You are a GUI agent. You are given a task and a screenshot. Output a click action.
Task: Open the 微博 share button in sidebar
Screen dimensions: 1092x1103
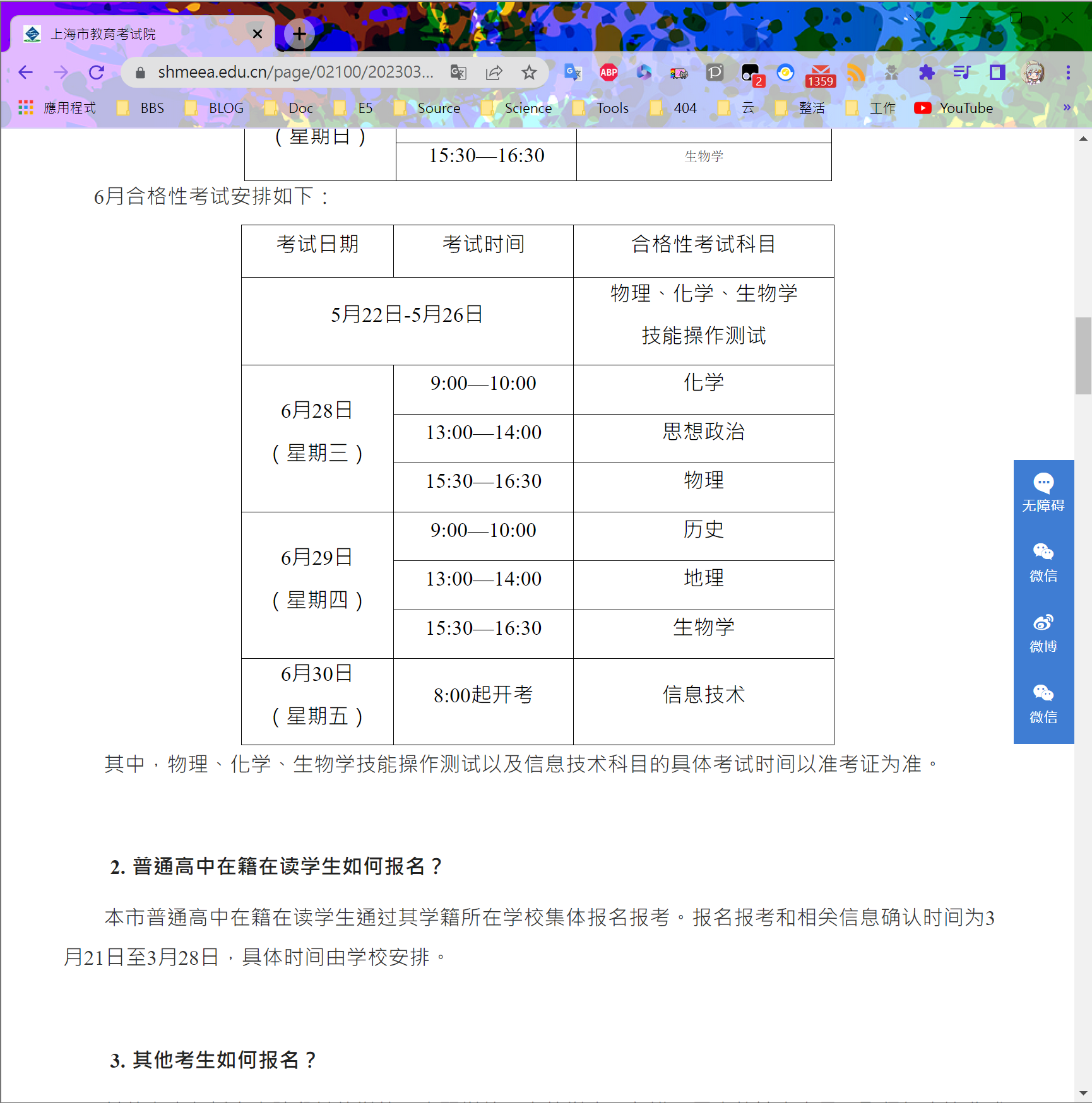[1043, 634]
